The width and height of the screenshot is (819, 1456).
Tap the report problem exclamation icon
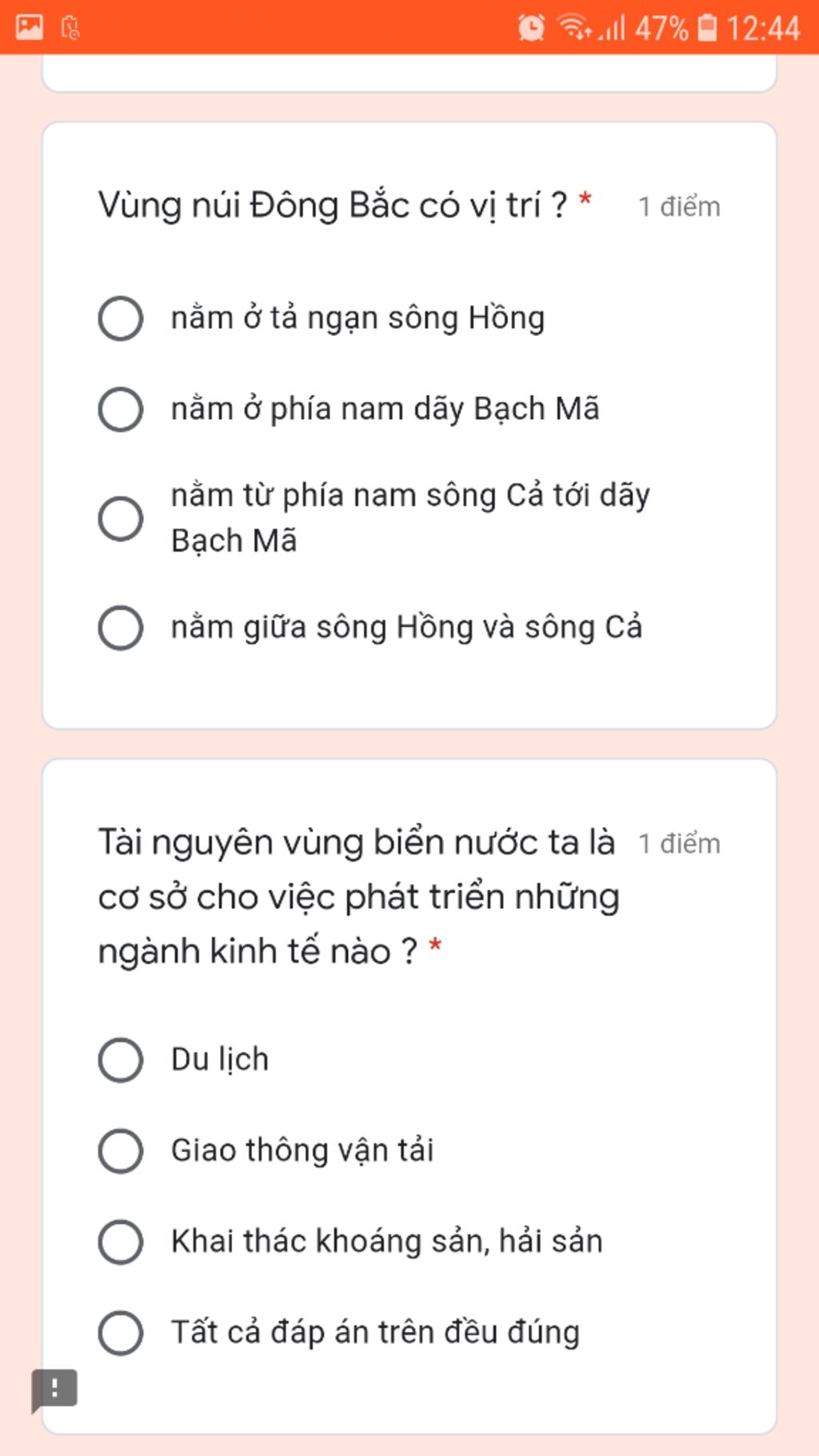54,1390
